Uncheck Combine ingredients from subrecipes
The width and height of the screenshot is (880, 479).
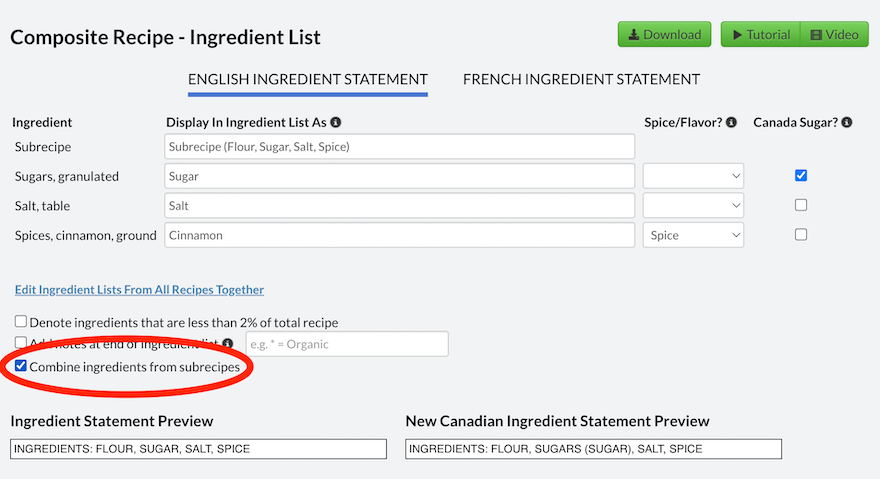coord(21,366)
